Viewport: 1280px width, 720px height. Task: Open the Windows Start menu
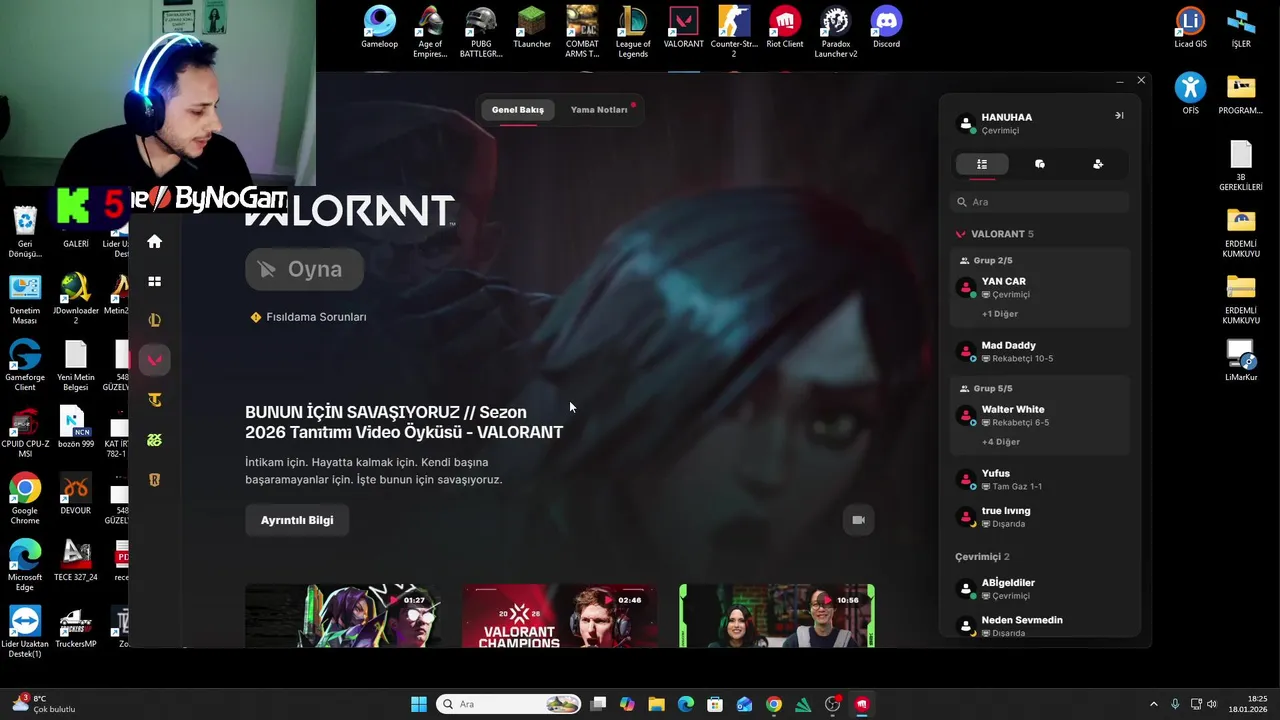[419, 704]
